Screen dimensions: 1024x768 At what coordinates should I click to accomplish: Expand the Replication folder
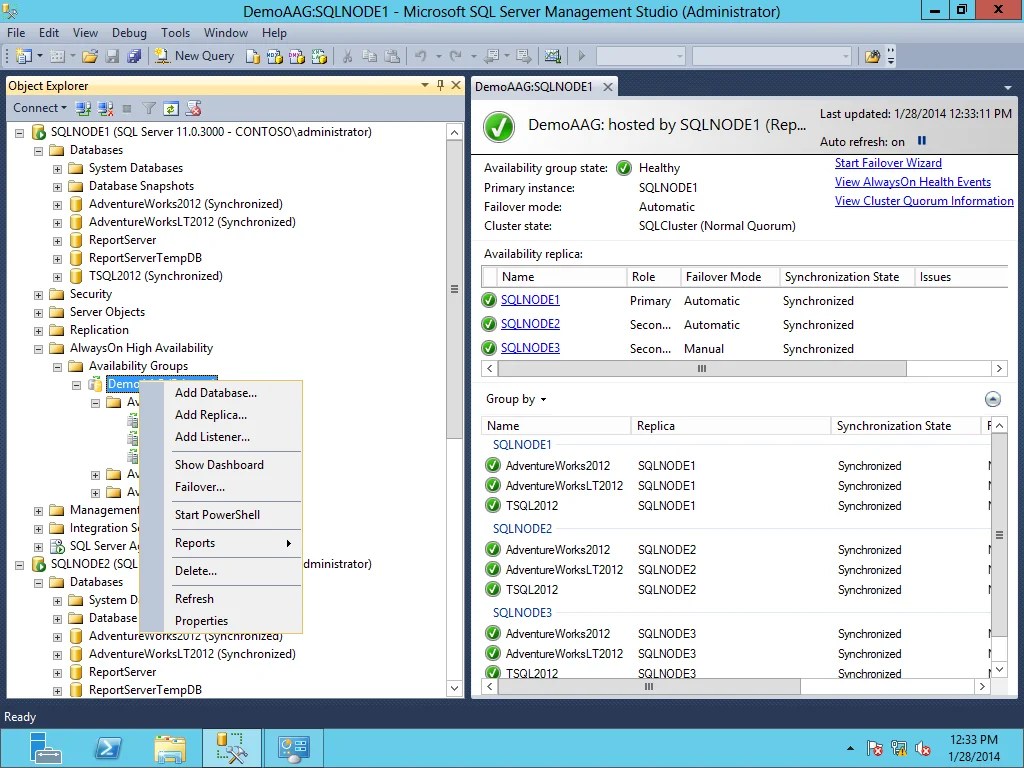(39, 331)
